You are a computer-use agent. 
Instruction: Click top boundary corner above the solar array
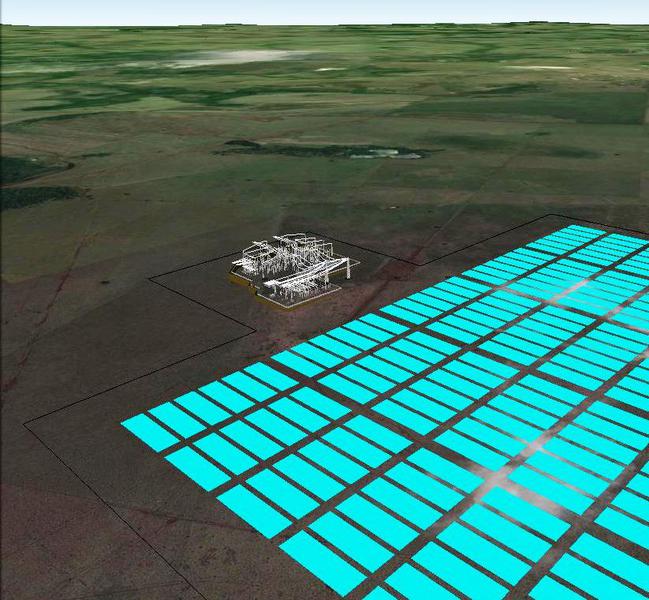click(549, 214)
